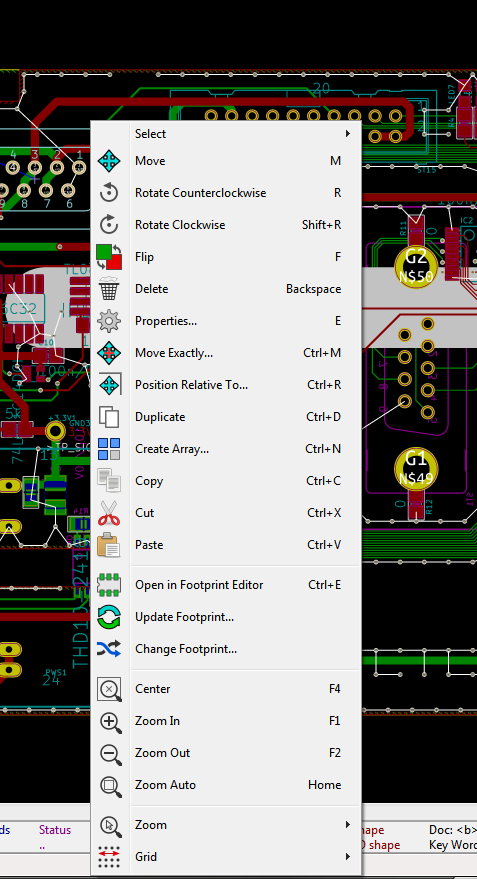Image resolution: width=477 pixels, height=879 pixels.
Task: Click the Create Array grid icon
Action: pyautogui.click(x=109, y=449)
